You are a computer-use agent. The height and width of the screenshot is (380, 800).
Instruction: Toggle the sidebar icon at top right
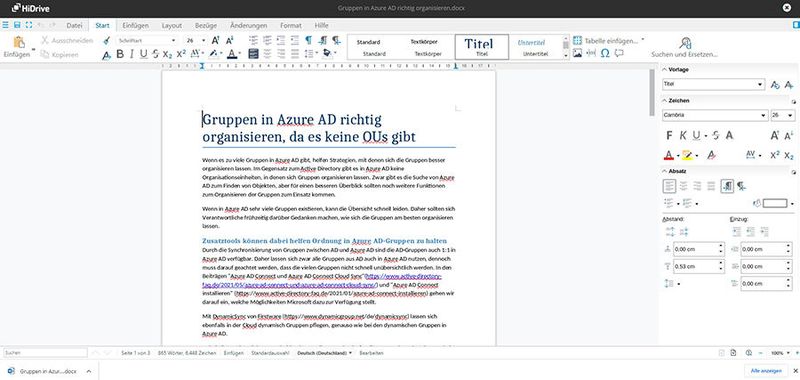click(x=795, y=24)
